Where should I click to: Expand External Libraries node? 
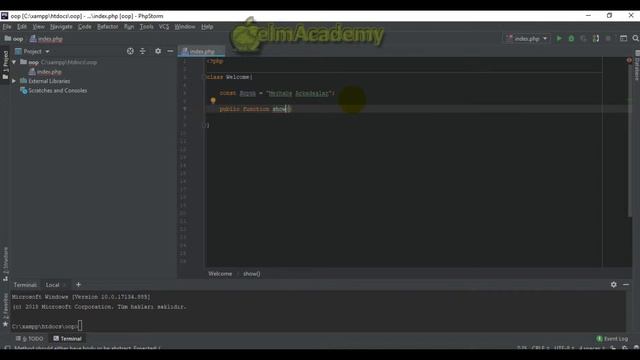coord(14,81)
